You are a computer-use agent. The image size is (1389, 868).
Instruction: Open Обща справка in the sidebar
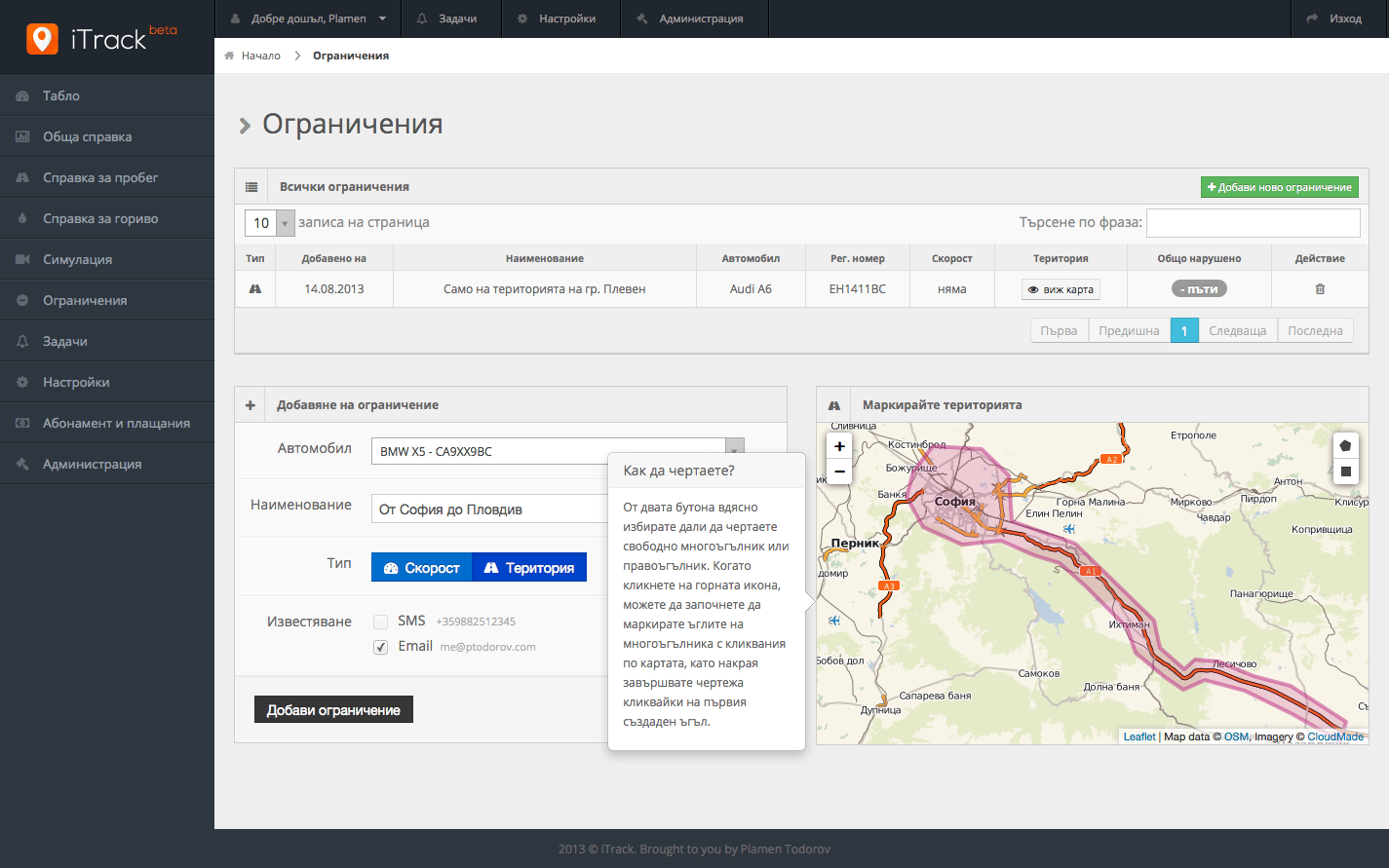pyautogui.click(x=107, y=136)
